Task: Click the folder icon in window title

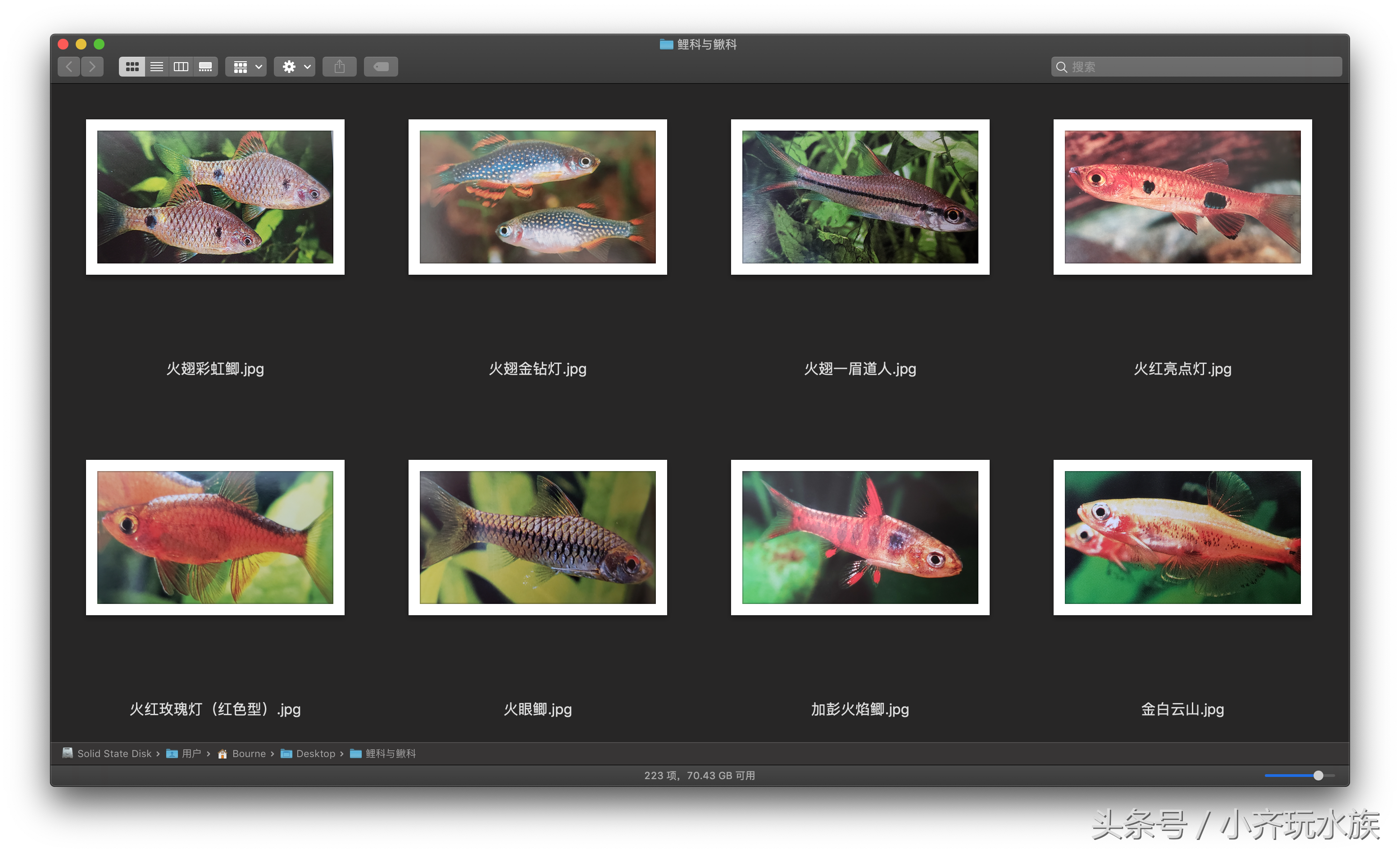Action: pyautogui.click(x=666, y=44)
